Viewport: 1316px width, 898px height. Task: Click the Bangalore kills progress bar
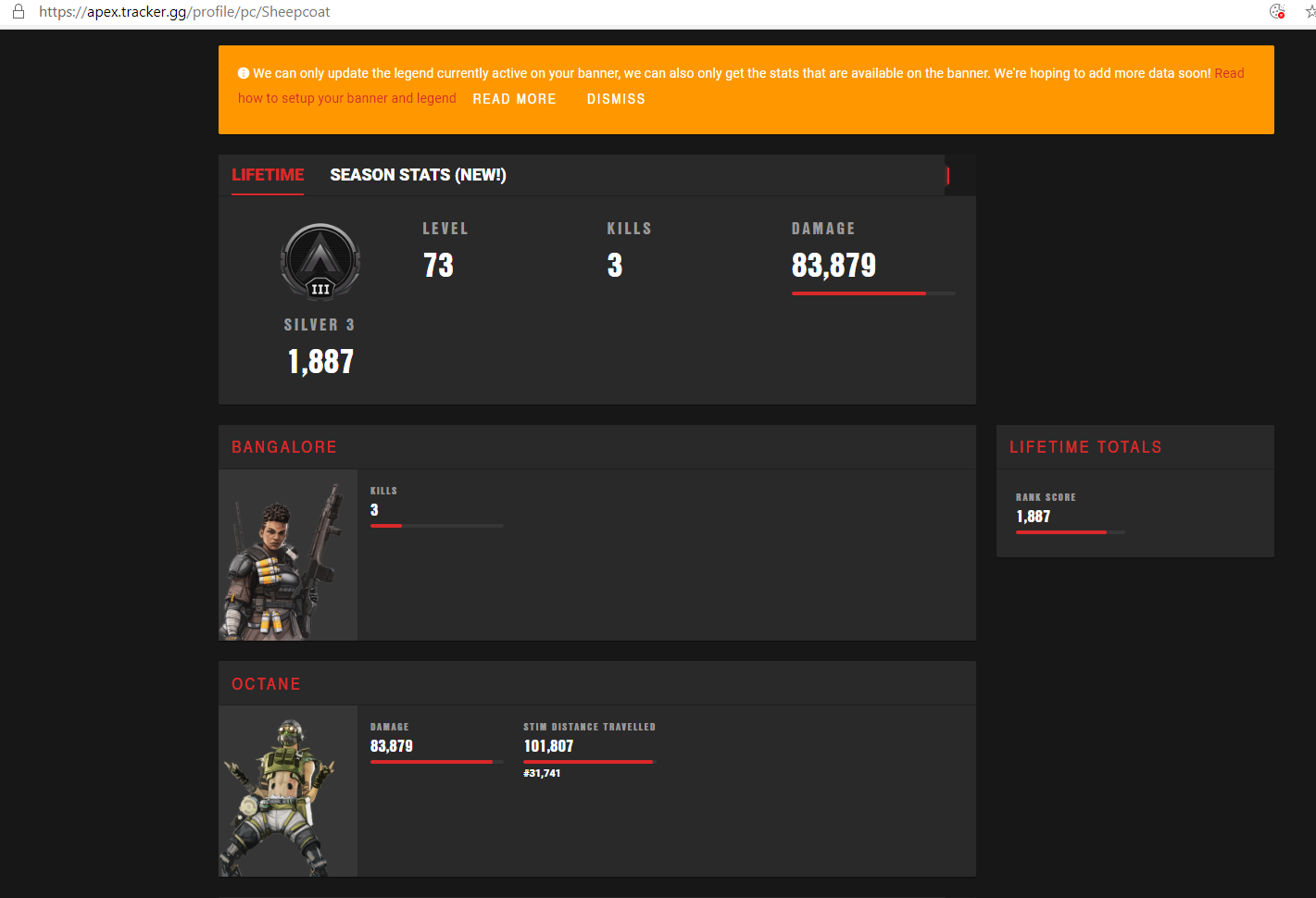[x=437, y=526]
